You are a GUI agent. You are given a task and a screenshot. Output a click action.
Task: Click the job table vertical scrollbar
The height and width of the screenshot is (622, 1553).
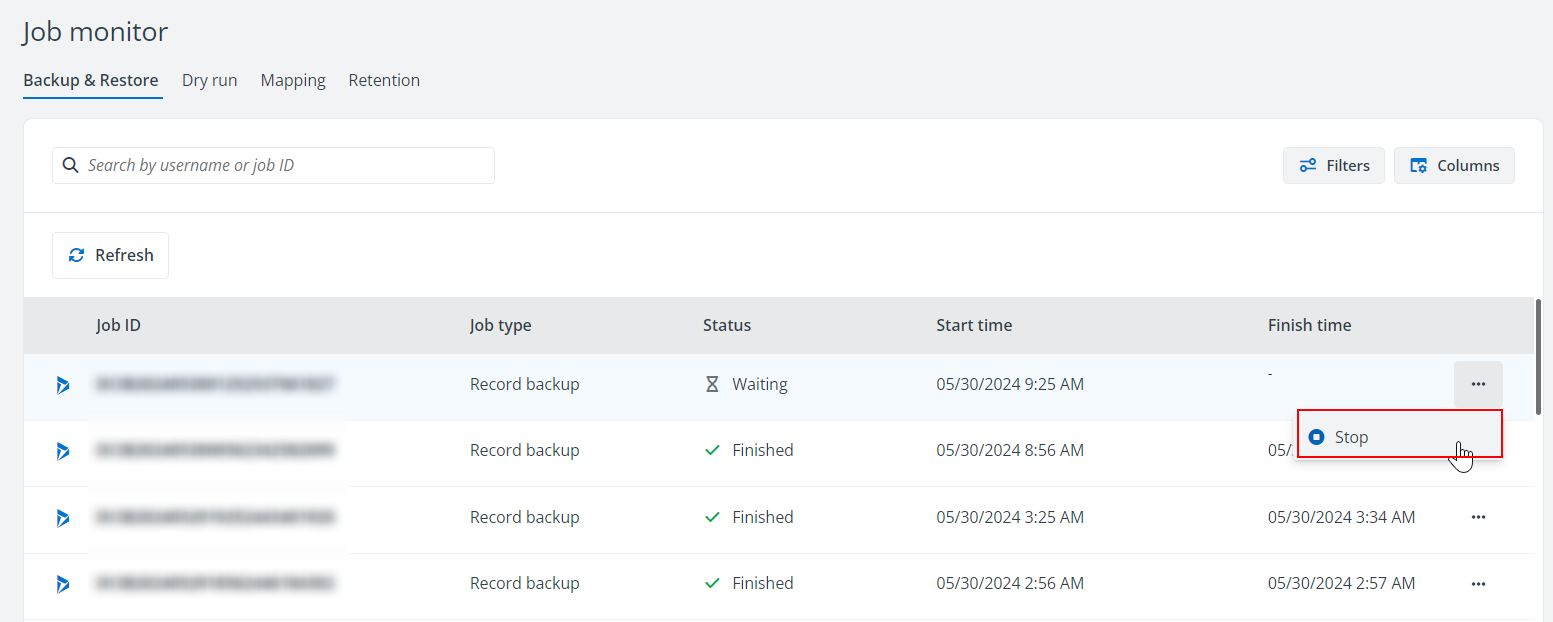coord(1538,356)
